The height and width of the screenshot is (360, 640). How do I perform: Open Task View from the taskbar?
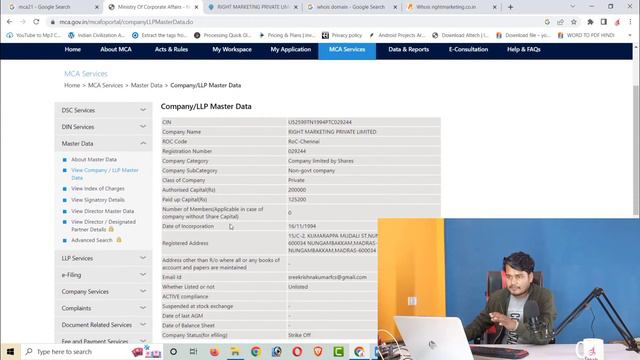click(x=193, y=351)
